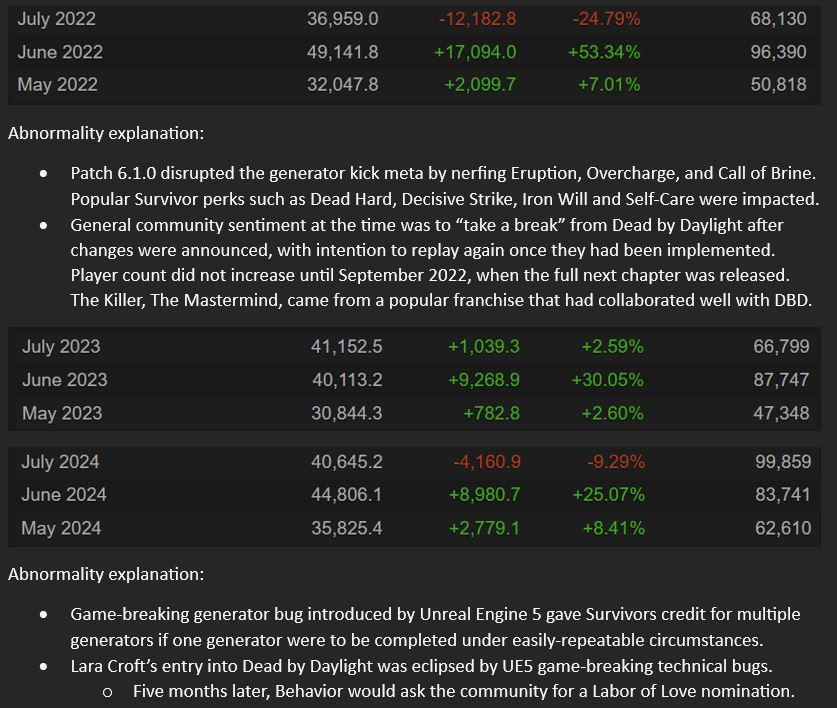
Task: Click the gain figure +2,099.7
Action: [x=480, y=85]
